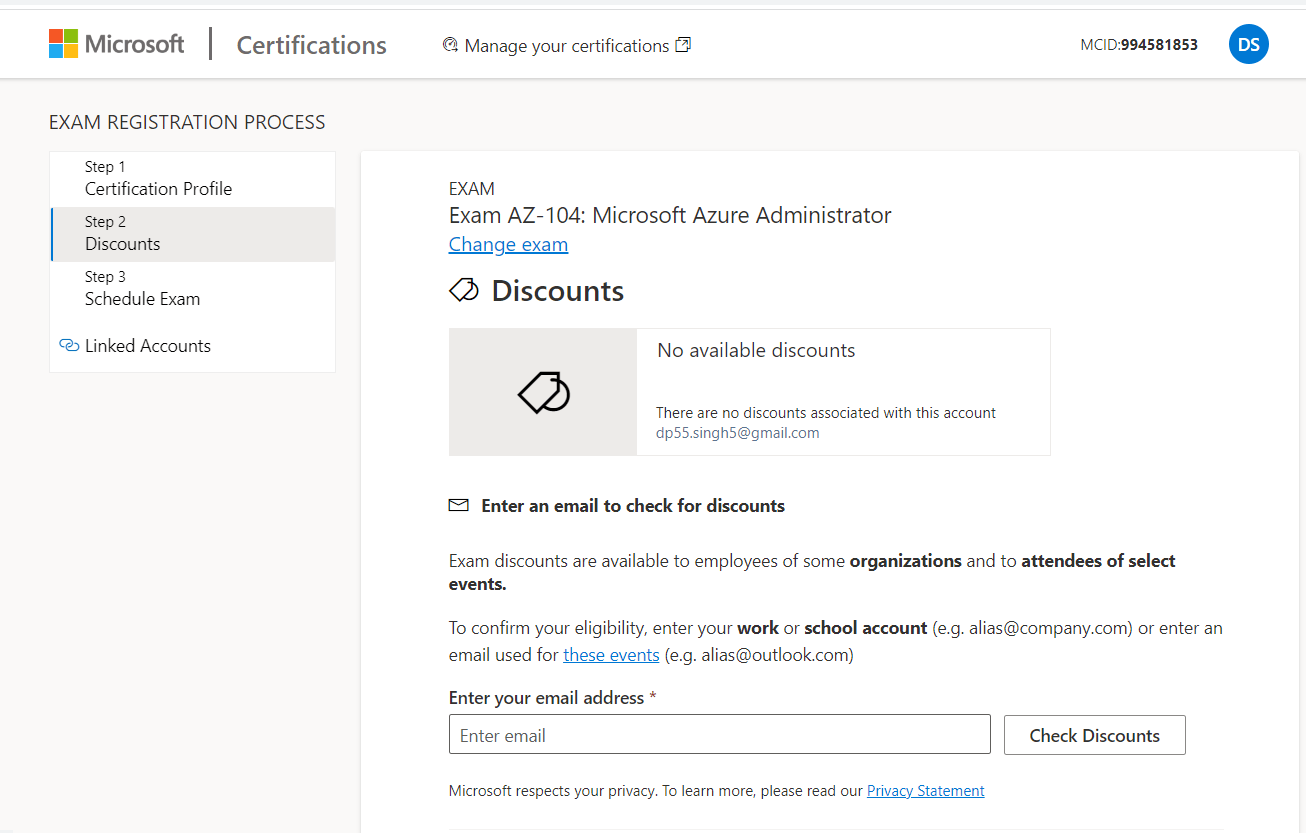Select Step 2 Discounts
This screenshot has width=1306, height=833.
193,234
